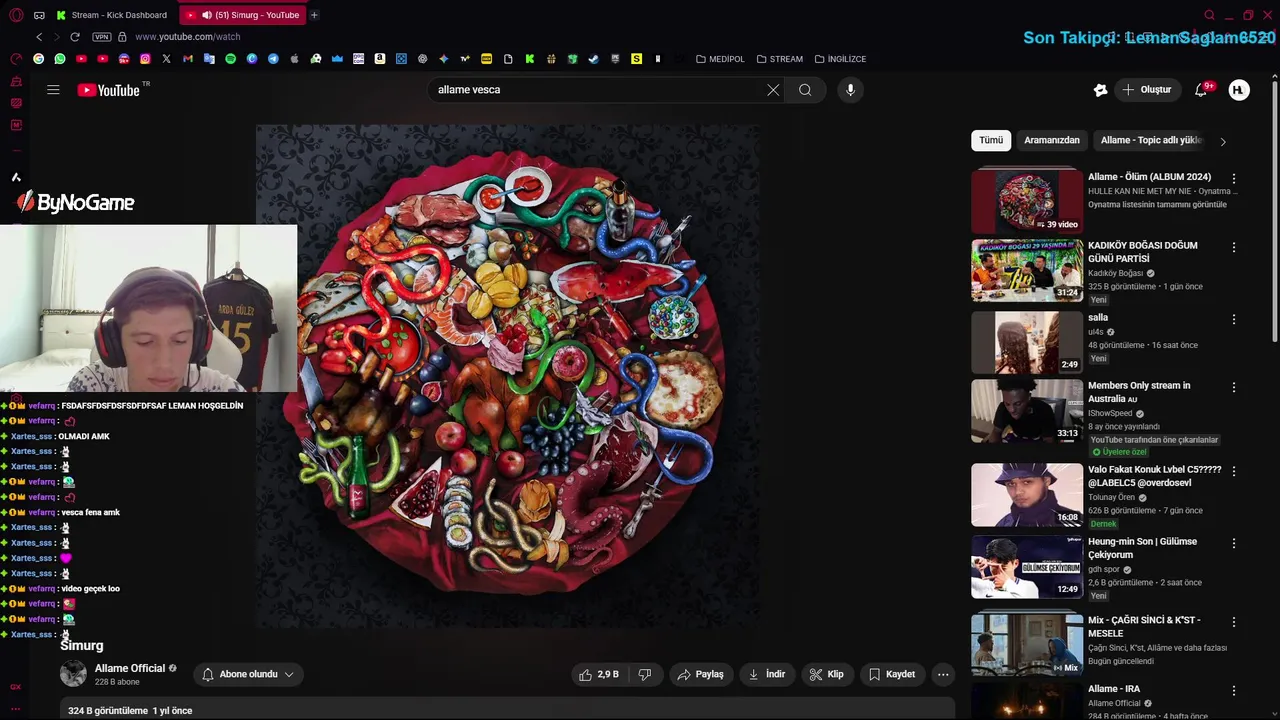Click the page vertical scrollbar
1280x720 pixels.
point(1274,210)
